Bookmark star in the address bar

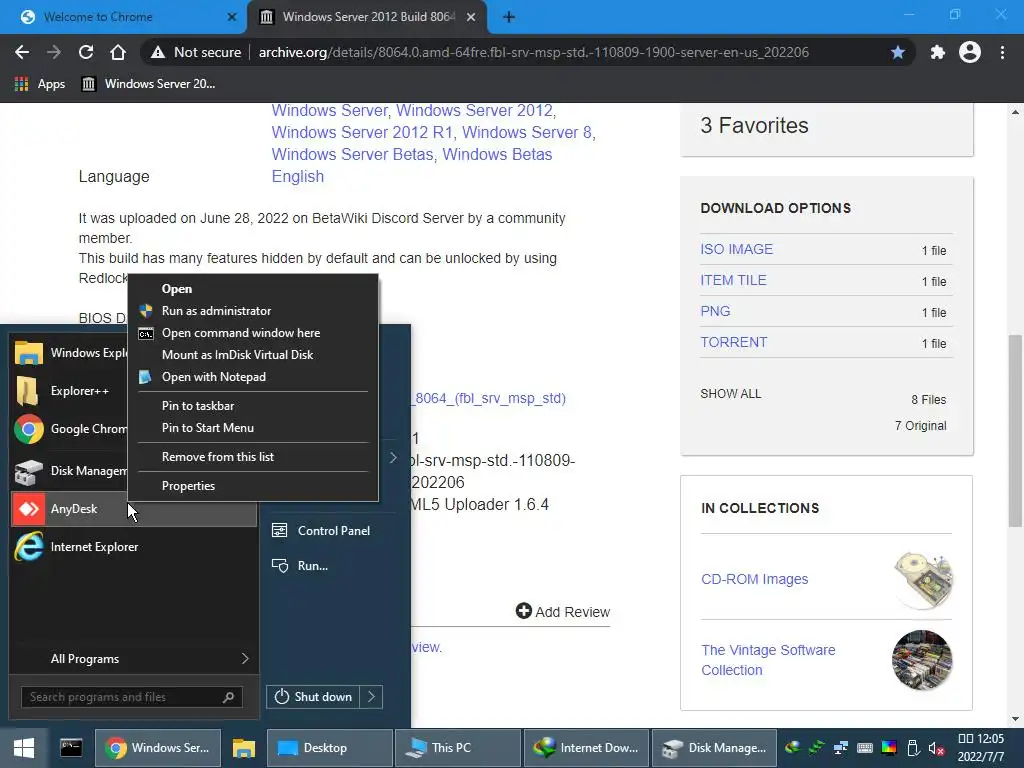[898, 52]
